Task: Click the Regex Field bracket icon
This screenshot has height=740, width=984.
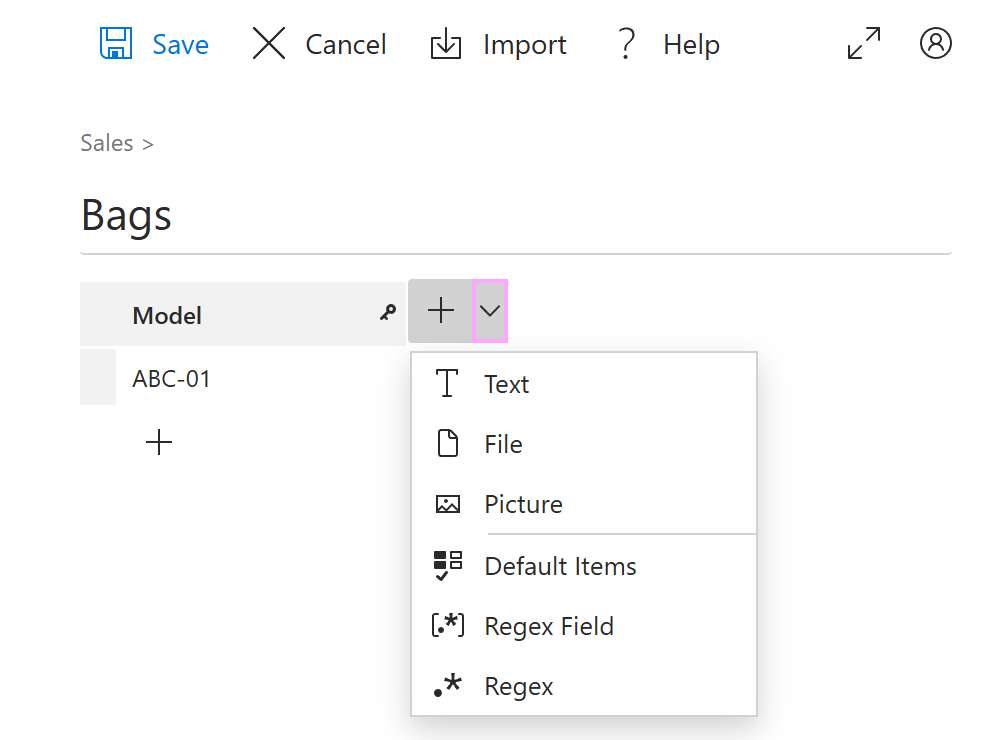Action: (x=447, y=625)
